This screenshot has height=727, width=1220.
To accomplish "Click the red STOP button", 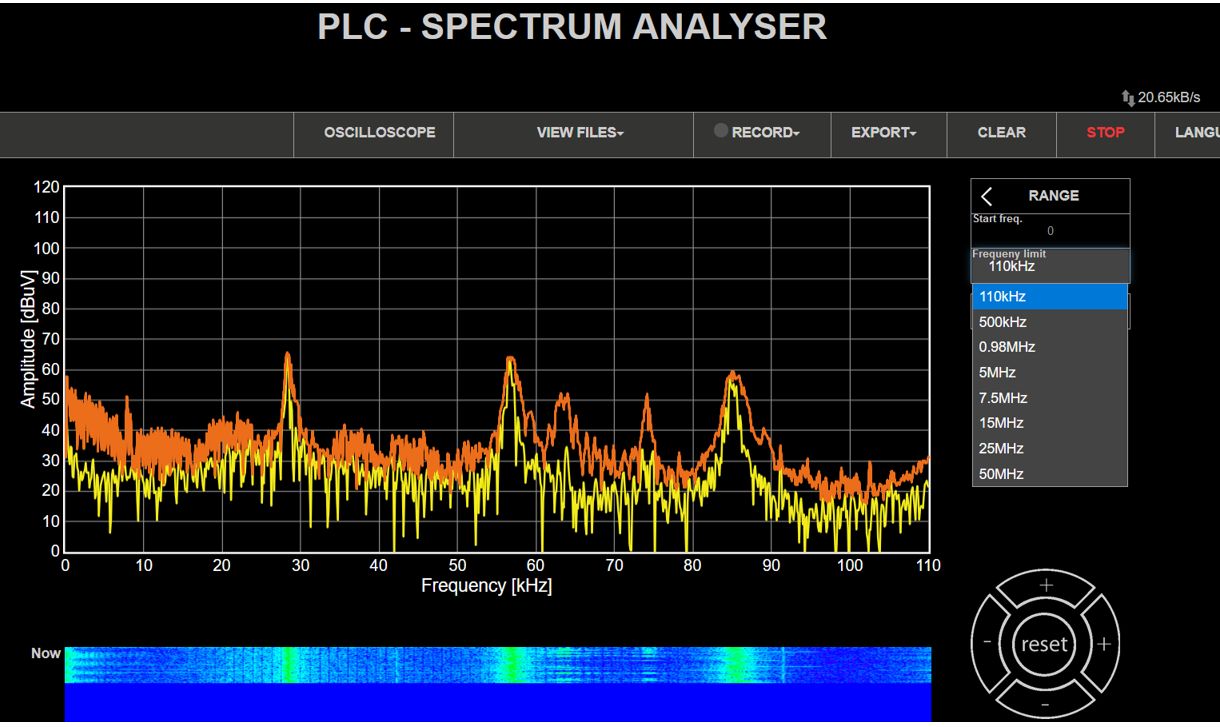I will coord(1105,133).
